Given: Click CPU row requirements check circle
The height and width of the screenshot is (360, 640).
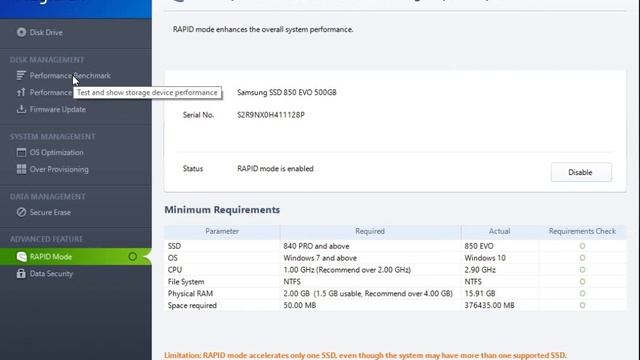Looking at the screenshot, I should click(x=582, y=270).
